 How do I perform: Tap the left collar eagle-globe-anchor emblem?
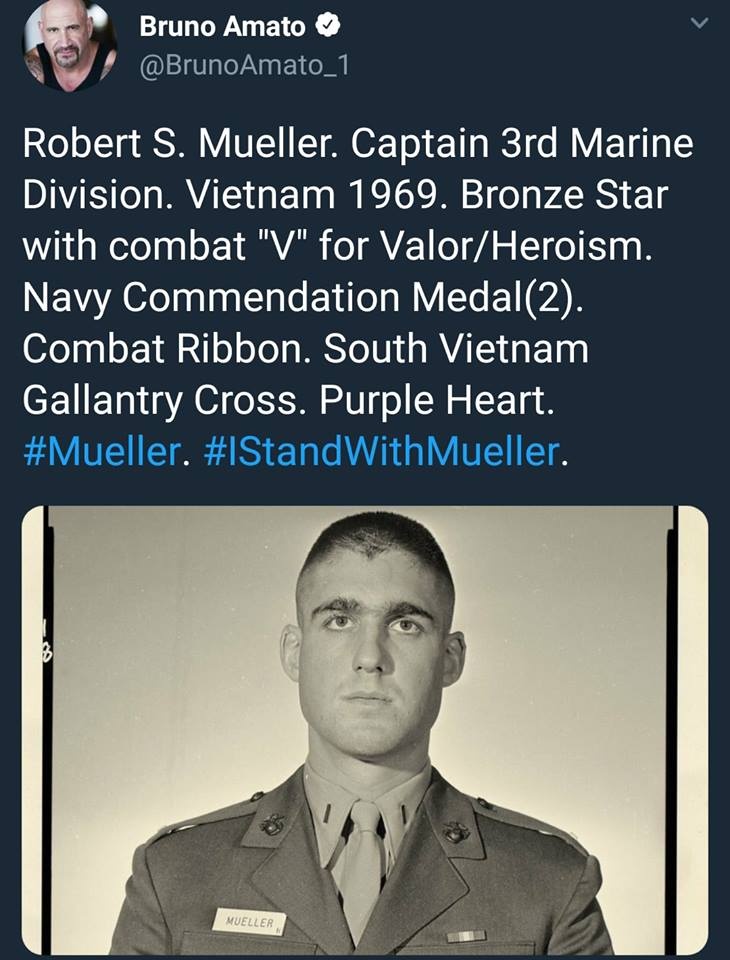click(273, 824)
